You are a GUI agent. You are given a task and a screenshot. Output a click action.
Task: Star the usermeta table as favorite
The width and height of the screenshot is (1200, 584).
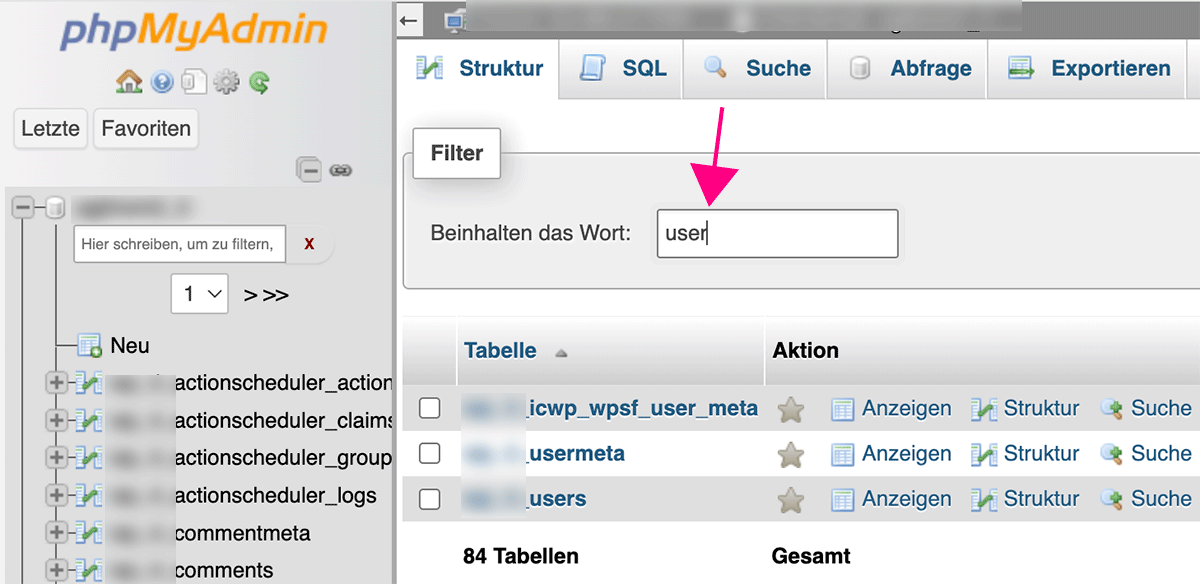pos(791,454)
